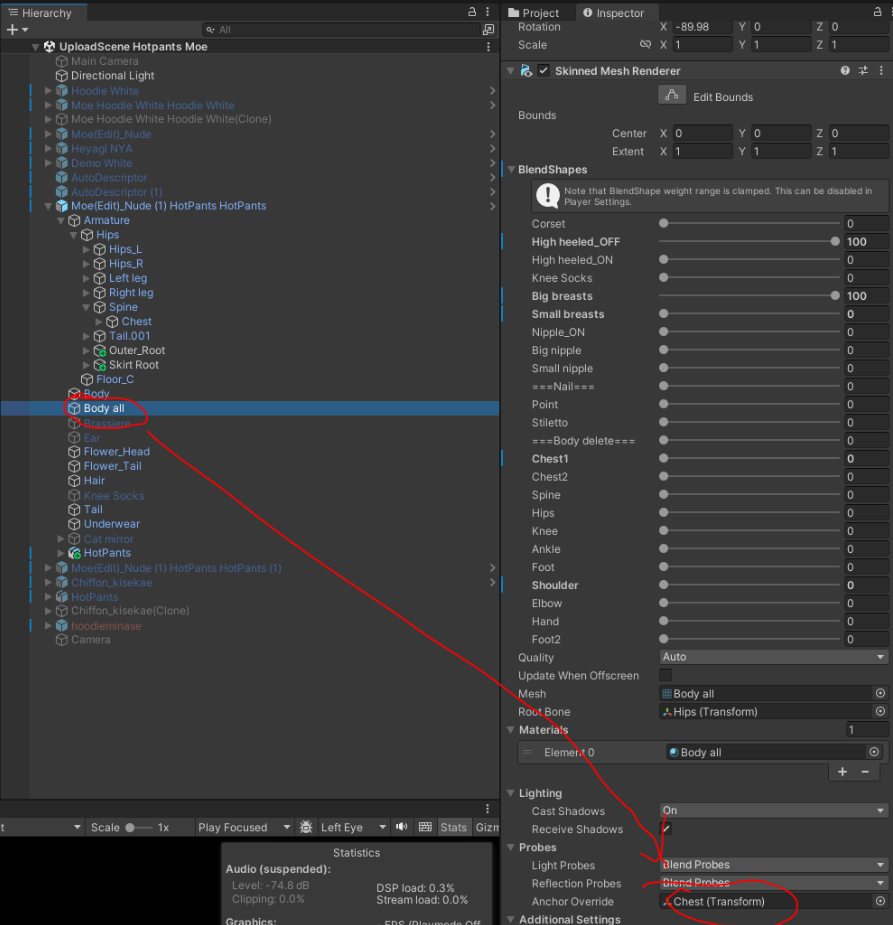Image resolution: width=893 pixels, height=925 pixels.
Task: Click the Edit Bounds tool icon
Action: pyautogui.click(x=672, y=95)
